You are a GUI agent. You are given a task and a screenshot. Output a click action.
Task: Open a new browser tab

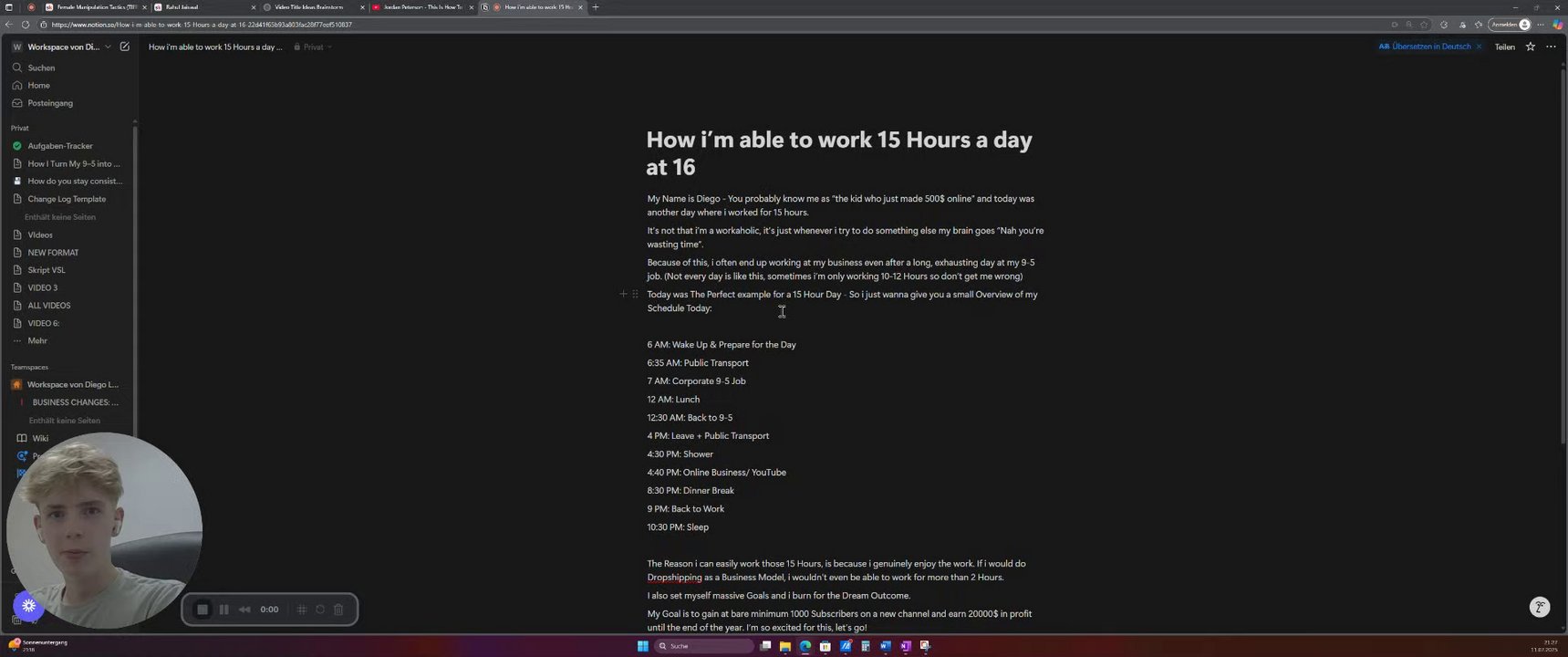coord(596,7)
